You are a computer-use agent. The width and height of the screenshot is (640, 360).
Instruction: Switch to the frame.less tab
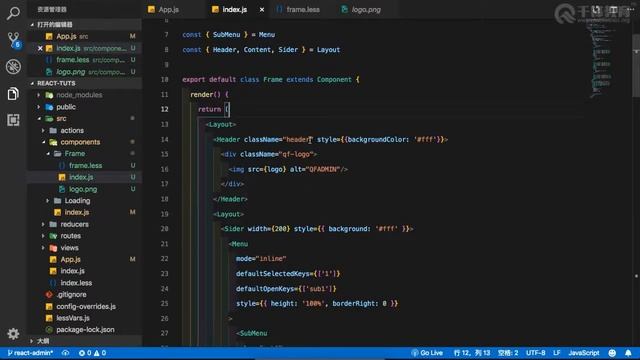click(303, 9)
